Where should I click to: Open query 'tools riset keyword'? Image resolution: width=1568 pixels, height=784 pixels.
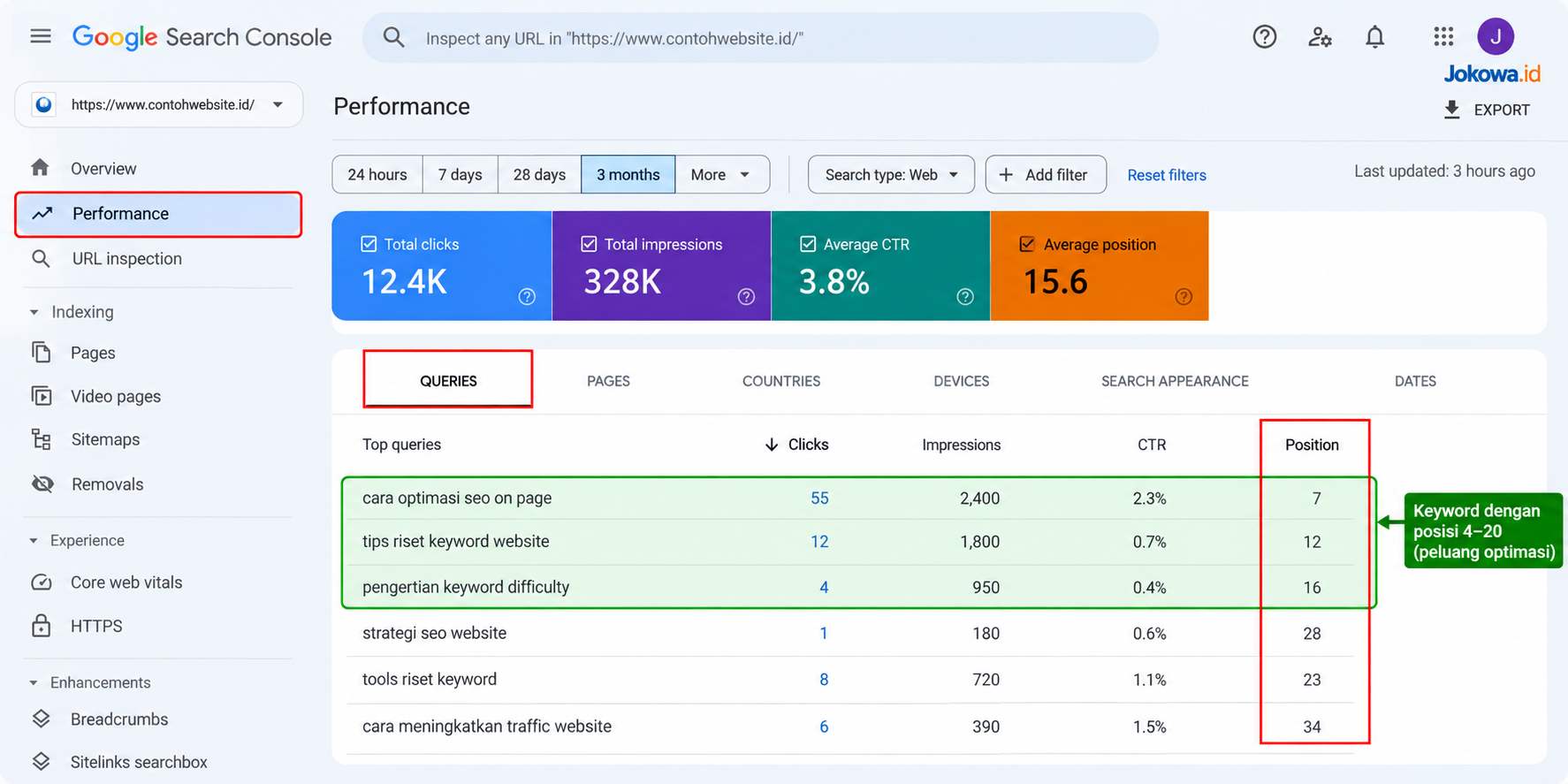(430, 679)
